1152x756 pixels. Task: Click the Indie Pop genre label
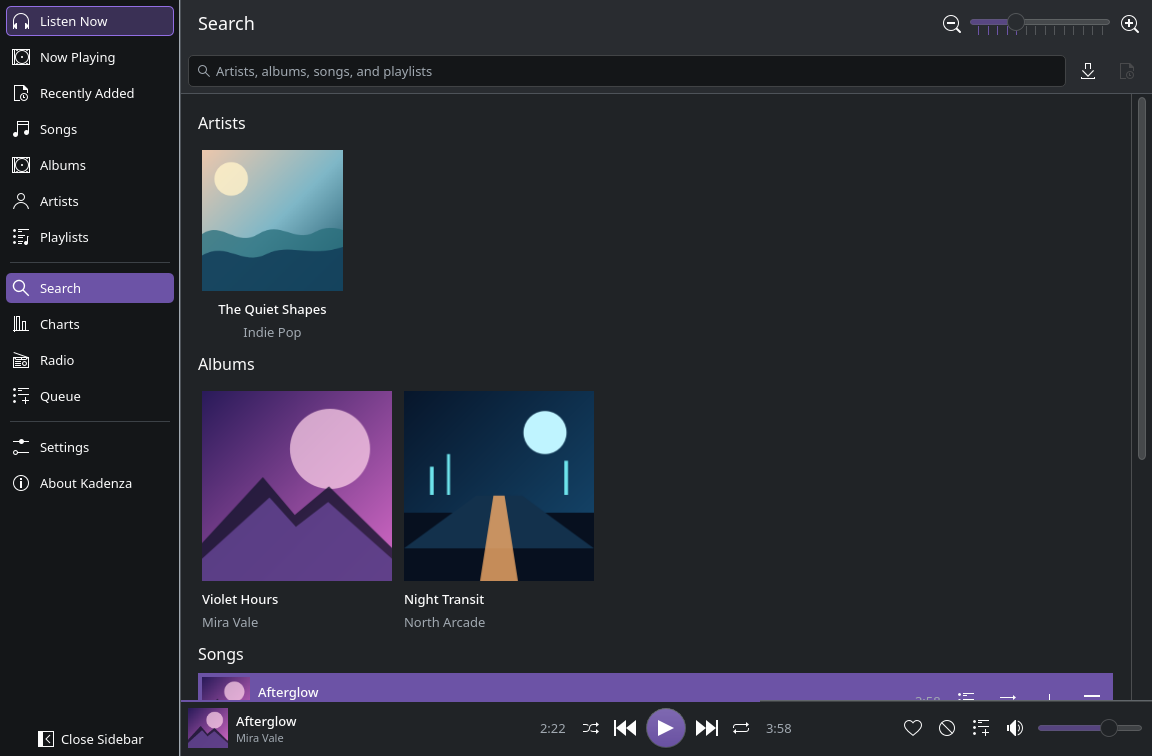273,332
